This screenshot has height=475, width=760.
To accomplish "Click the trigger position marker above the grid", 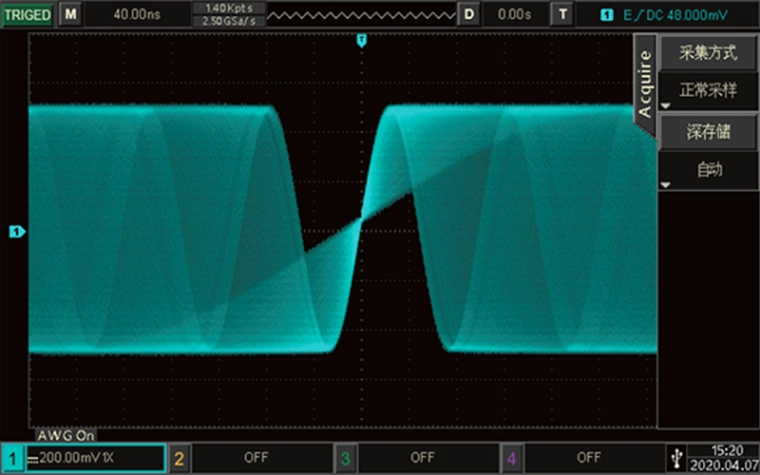I will [x=362, y=40].
